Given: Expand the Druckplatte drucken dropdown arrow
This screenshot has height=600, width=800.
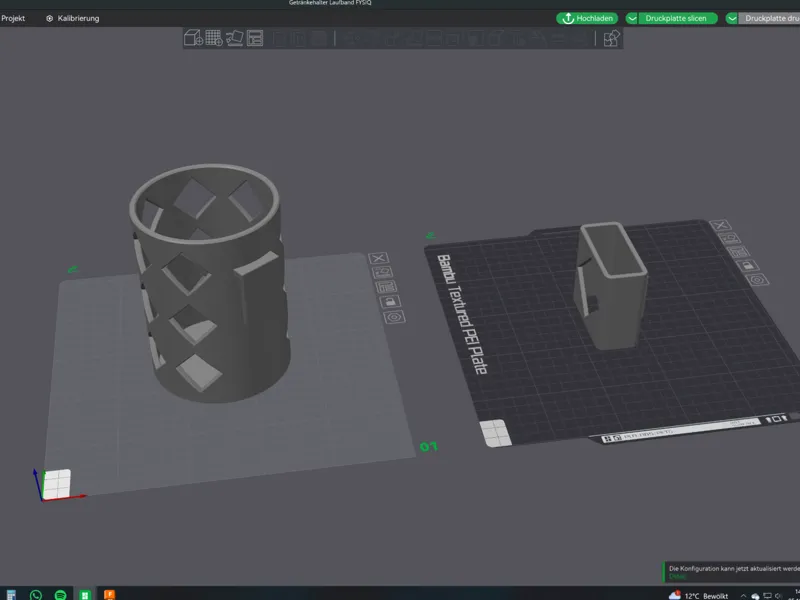Looking at the screenshot, I should coord(732,18).
